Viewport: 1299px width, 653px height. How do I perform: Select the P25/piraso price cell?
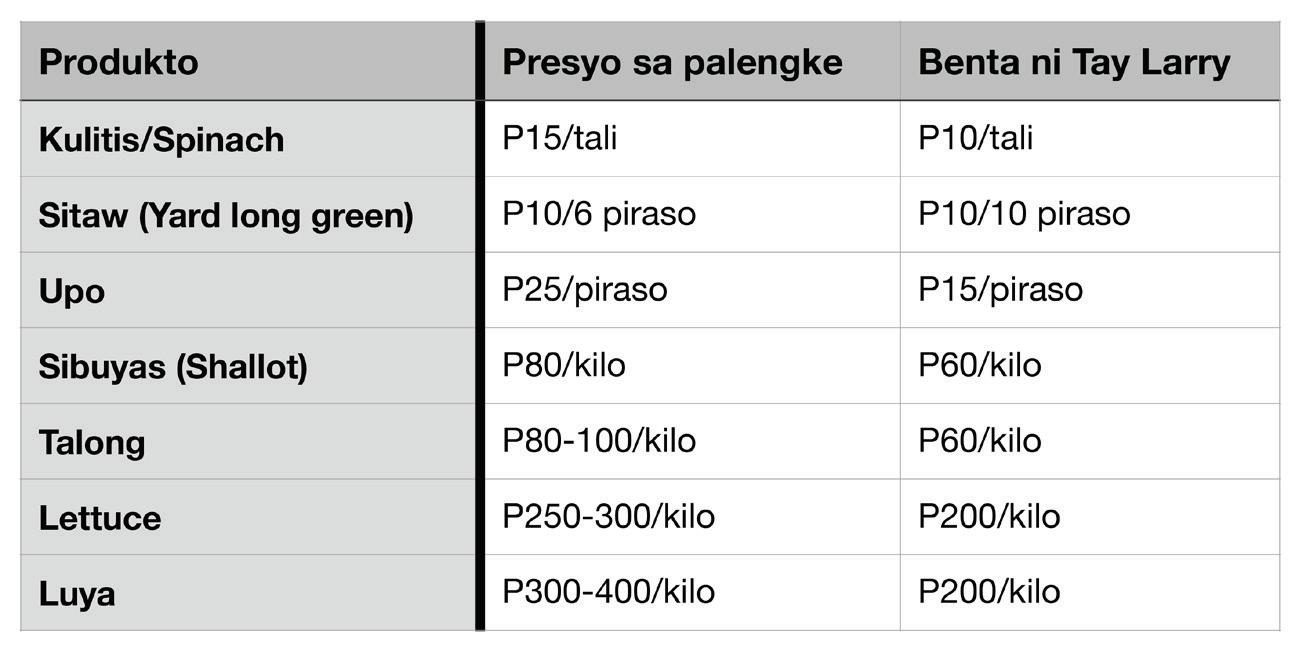coord(692,290)
